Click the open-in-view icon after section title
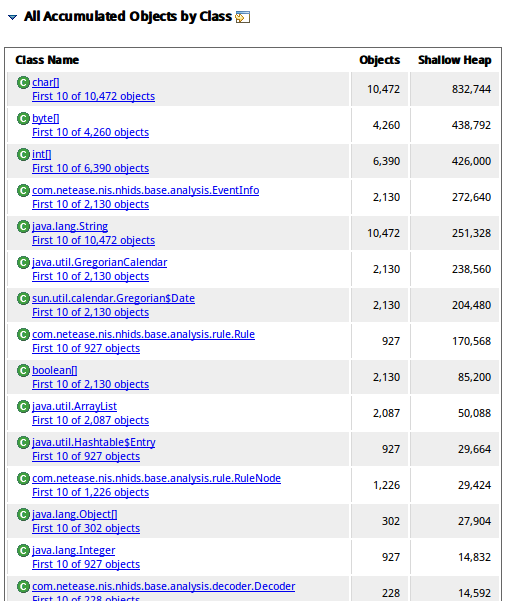The image size is (517, 601). tap(243, 17)
